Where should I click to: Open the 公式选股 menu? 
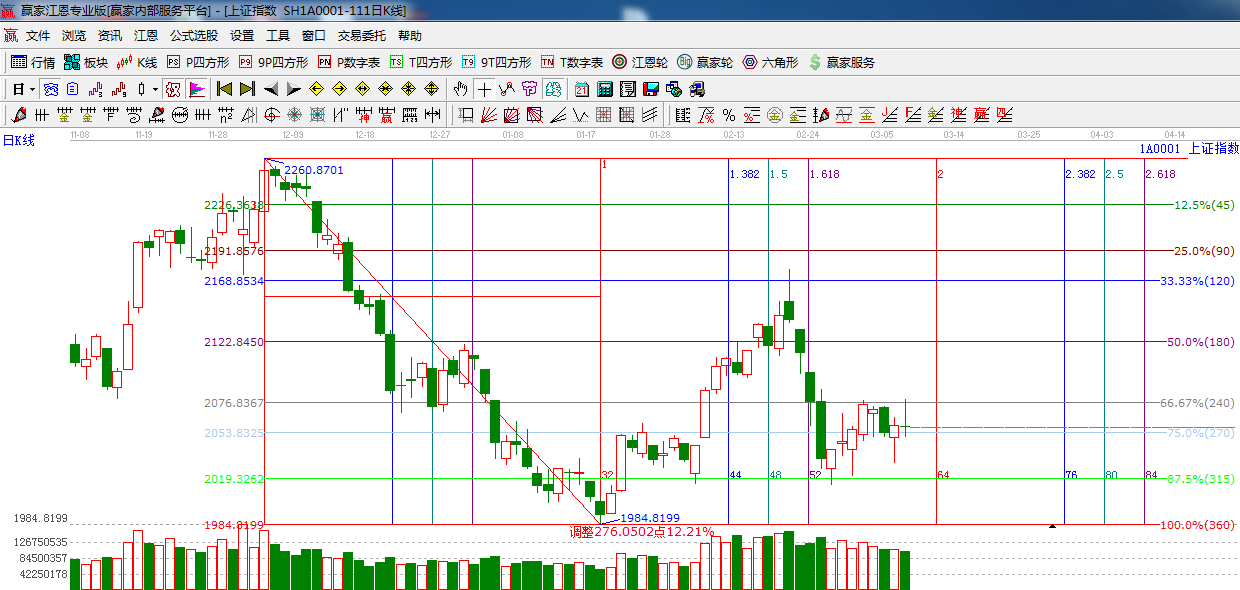pos(193,35)
